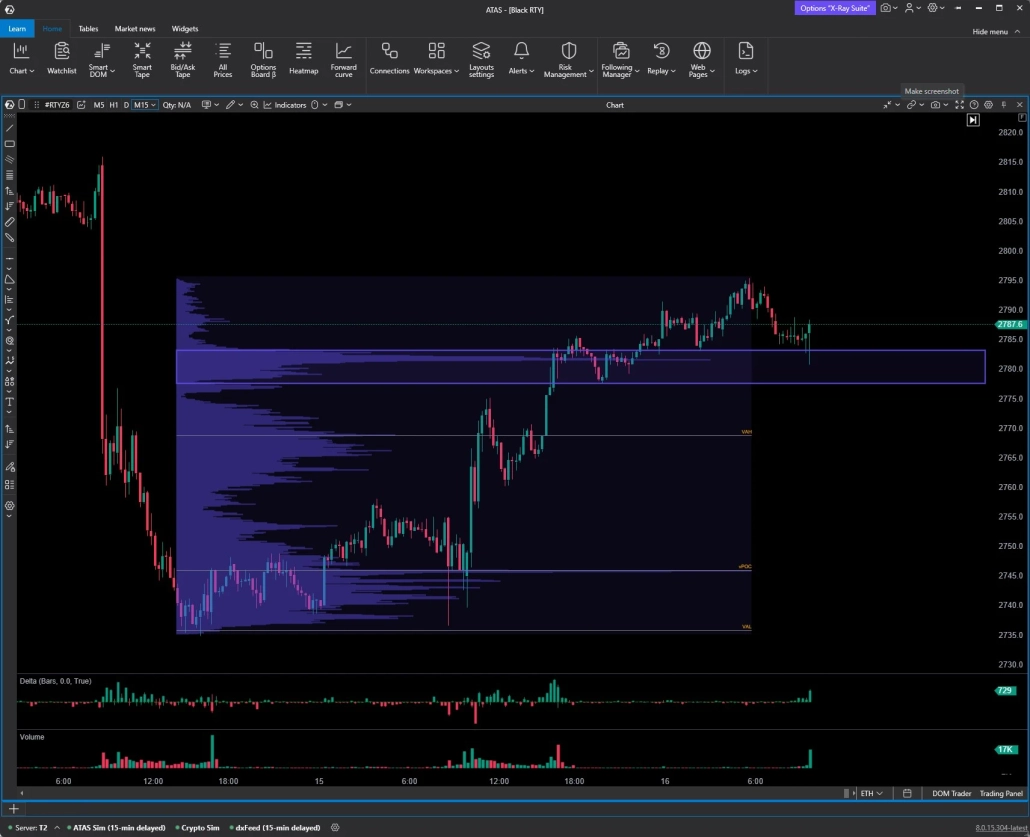This screenshot has height=837, width=1030.
Task: Switch the chart to daily D timeframe
Action: tap(126, 105)
